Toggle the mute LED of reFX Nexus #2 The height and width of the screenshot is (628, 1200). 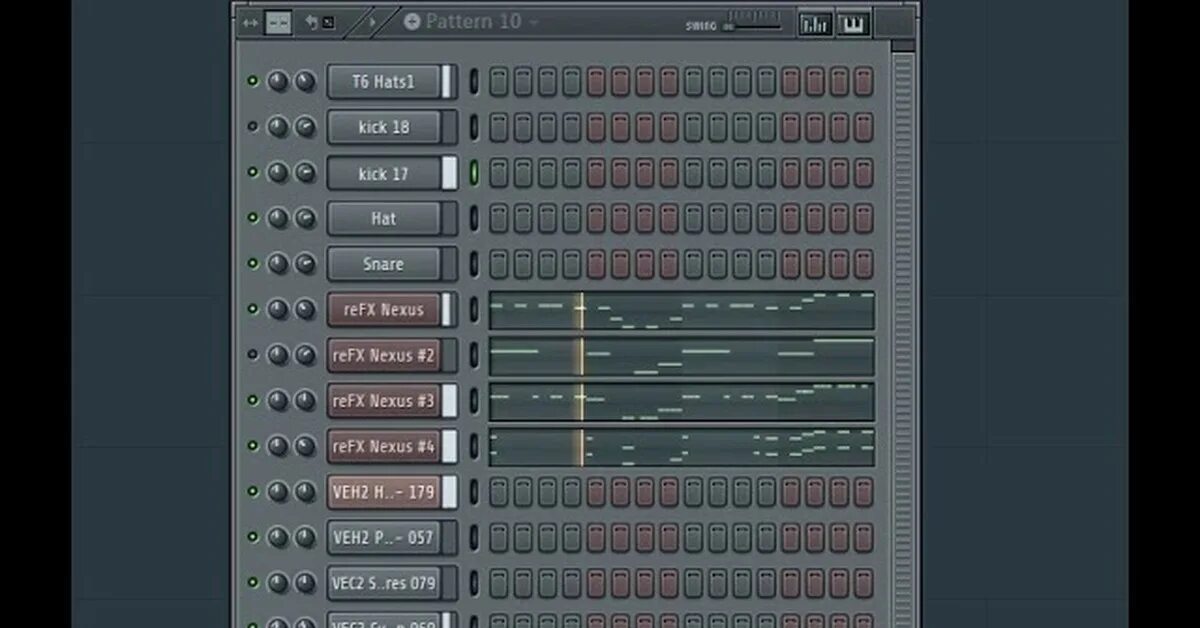(252, 355)
